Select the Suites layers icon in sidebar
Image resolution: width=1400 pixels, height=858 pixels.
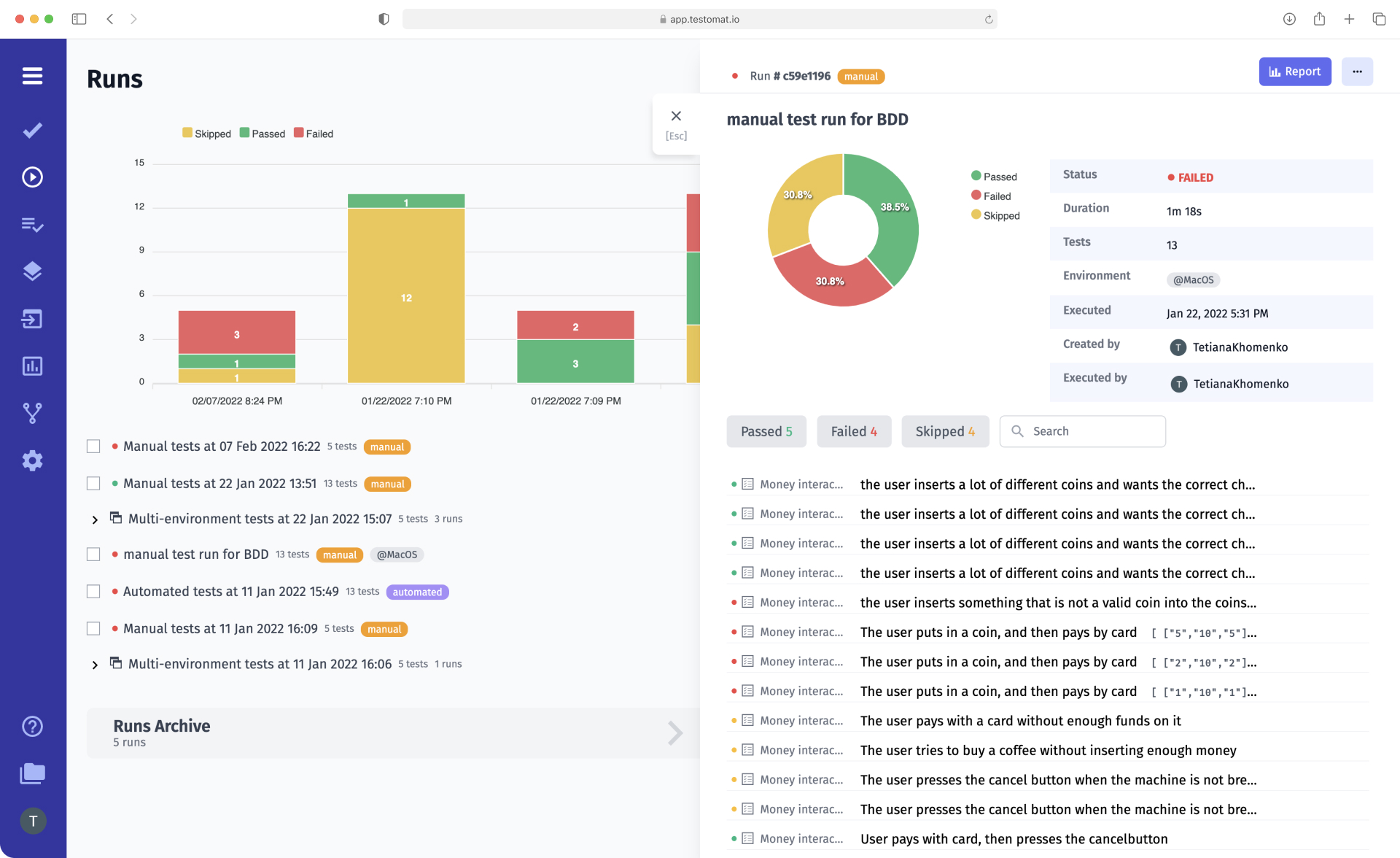pos(33,271)
